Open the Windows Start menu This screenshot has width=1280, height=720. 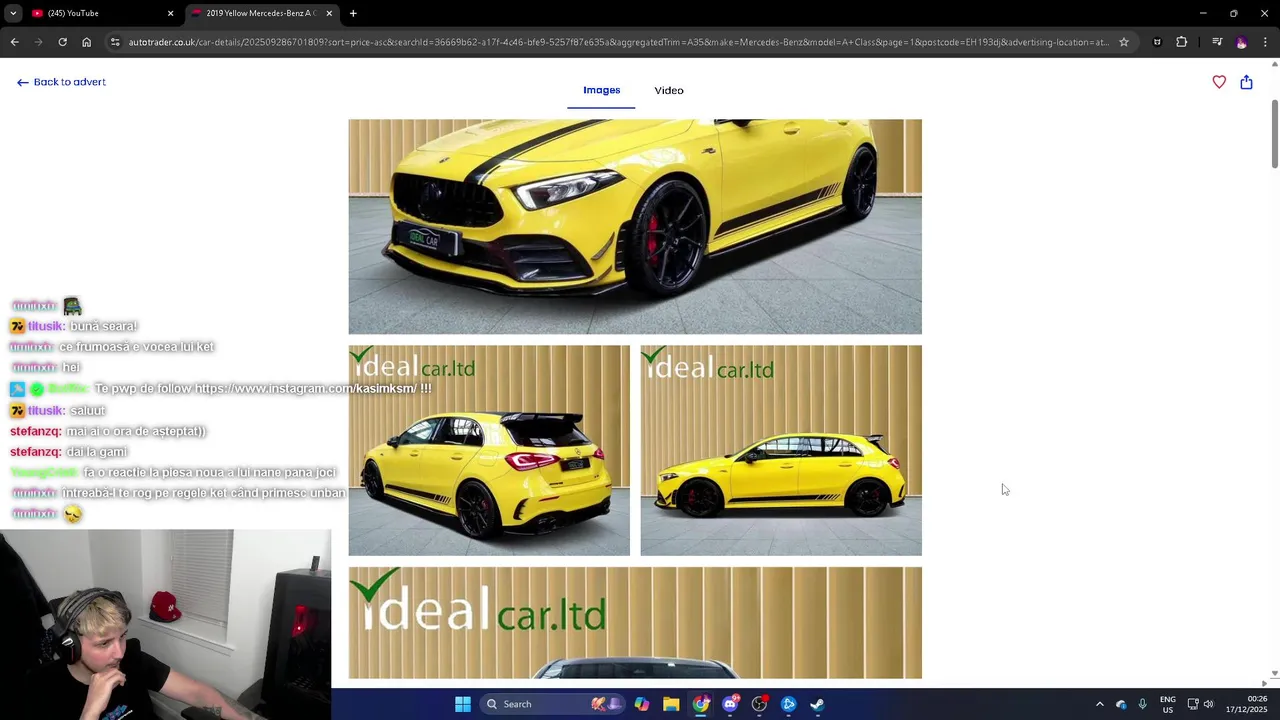(462, 704)
